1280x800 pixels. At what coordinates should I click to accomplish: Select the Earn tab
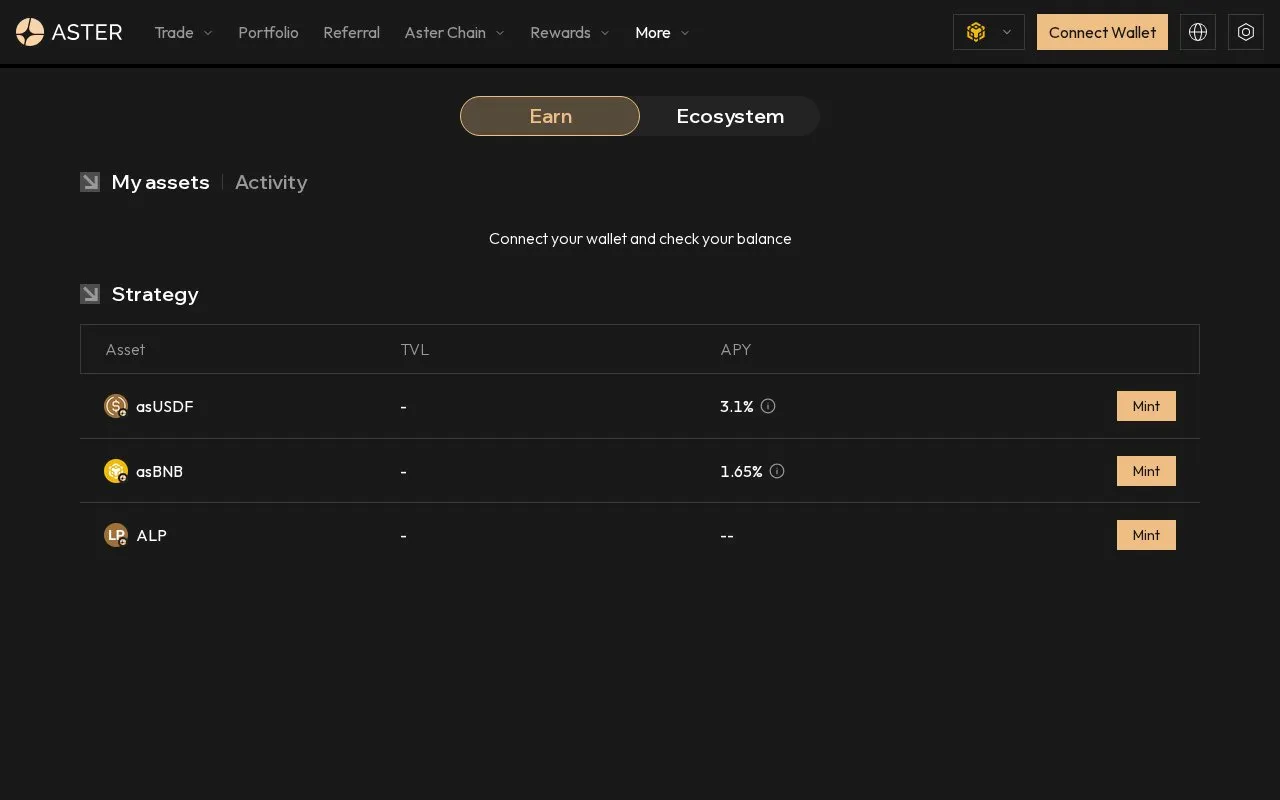click(550, 116)
